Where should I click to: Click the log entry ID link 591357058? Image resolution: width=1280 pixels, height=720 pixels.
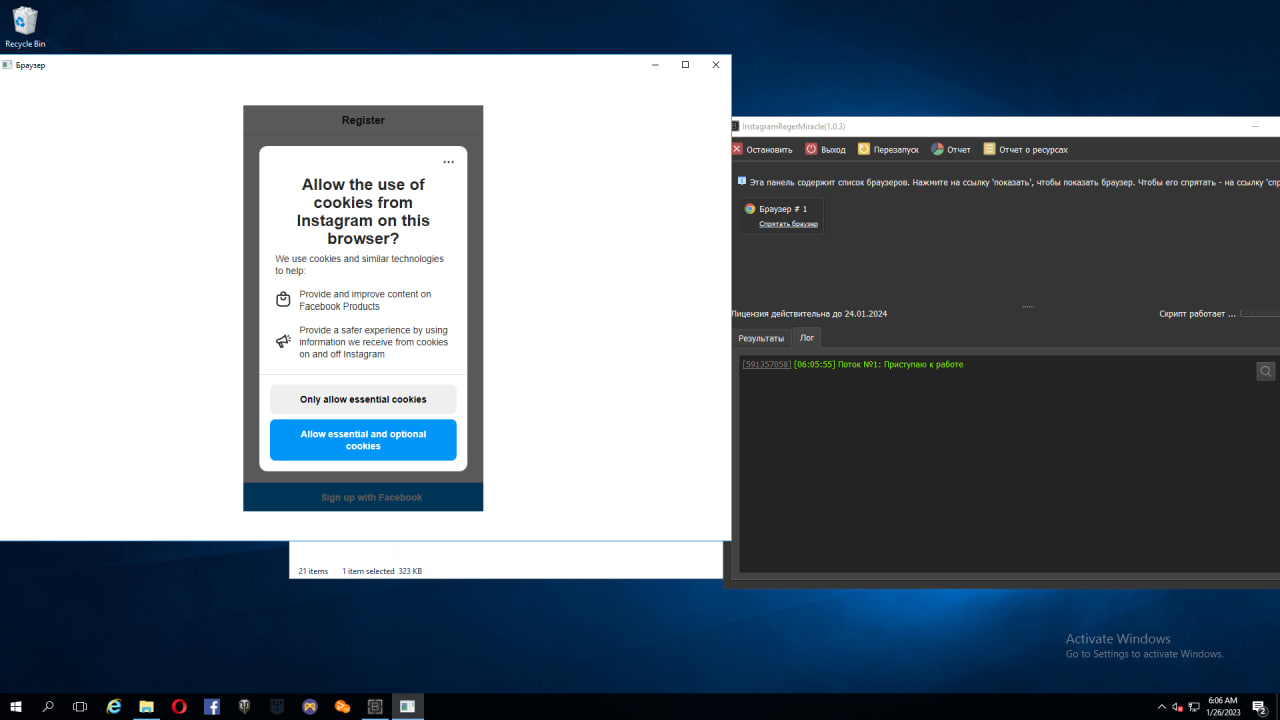click(766, 364)
